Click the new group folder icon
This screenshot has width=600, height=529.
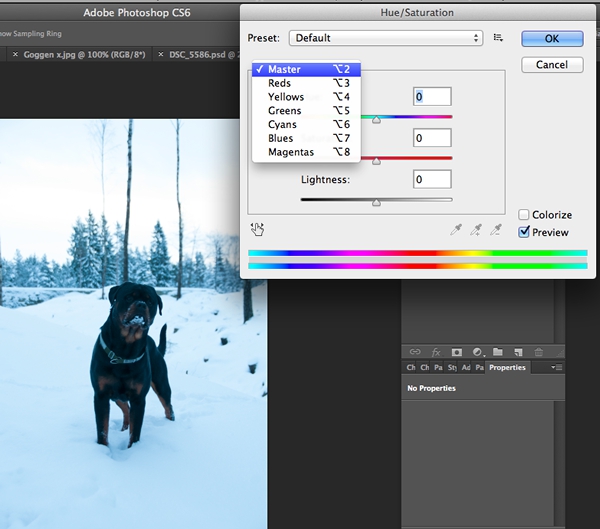(497, 352)
